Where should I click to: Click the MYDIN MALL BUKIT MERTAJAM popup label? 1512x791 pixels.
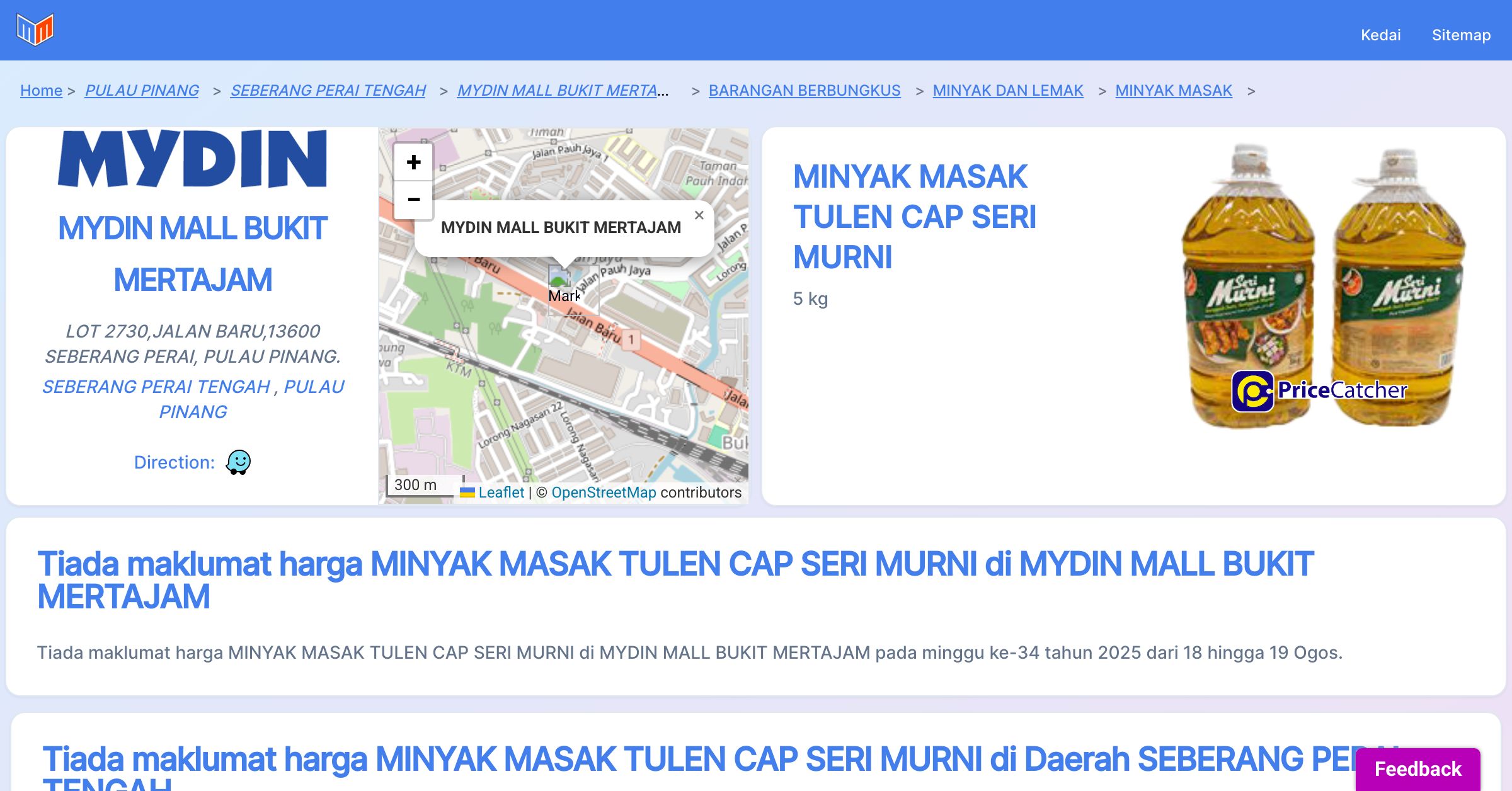coord(561,227)
